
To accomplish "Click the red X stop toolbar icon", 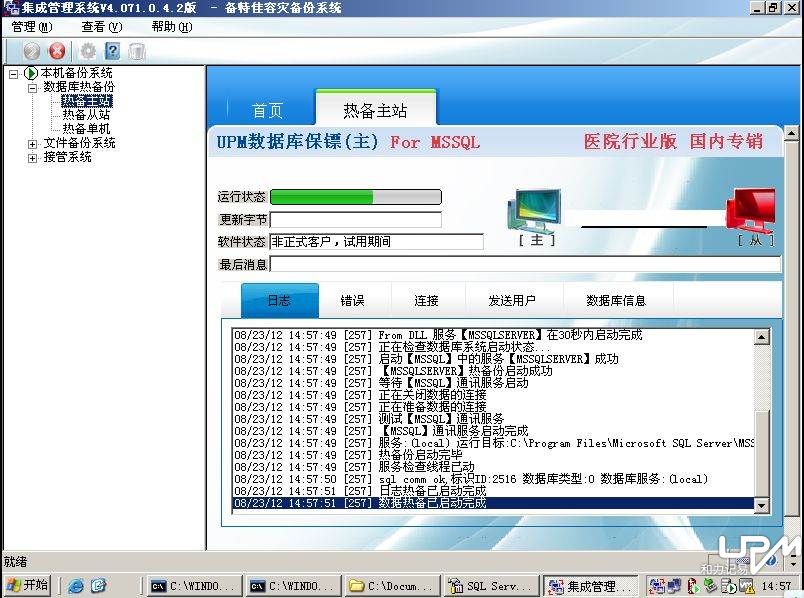I will click(57, 51).
